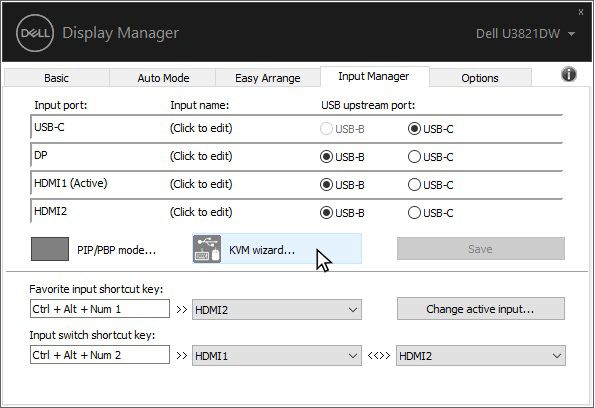Select the HDMI2 input port row
595x408 pixels.
[296, 212]
